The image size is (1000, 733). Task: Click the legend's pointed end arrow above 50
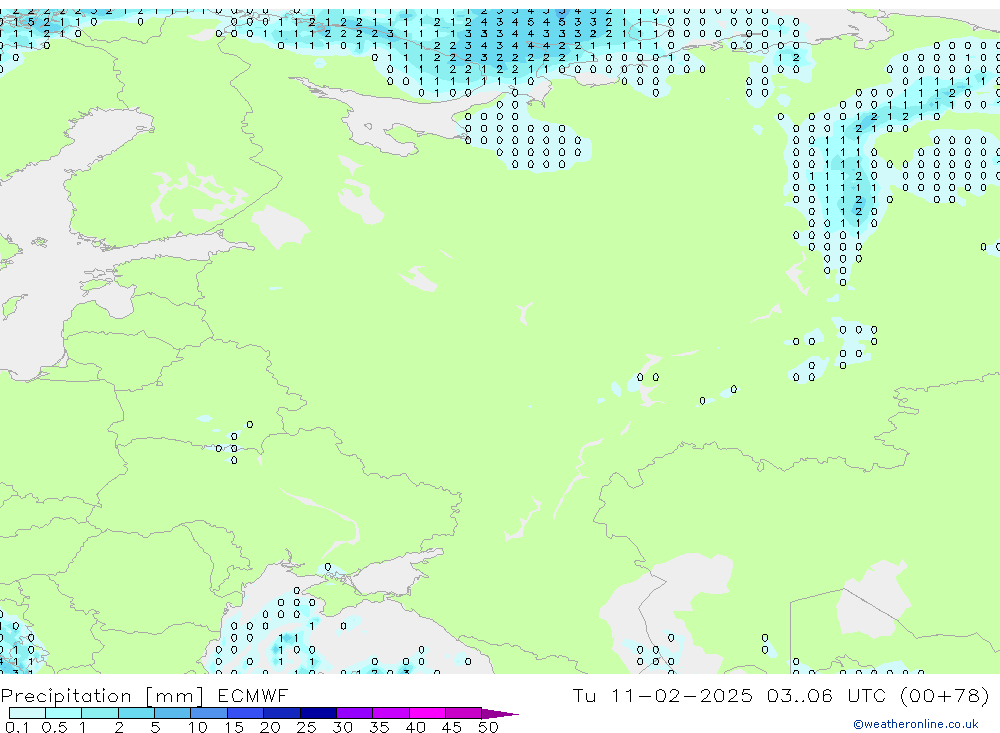tap(500, 714)
